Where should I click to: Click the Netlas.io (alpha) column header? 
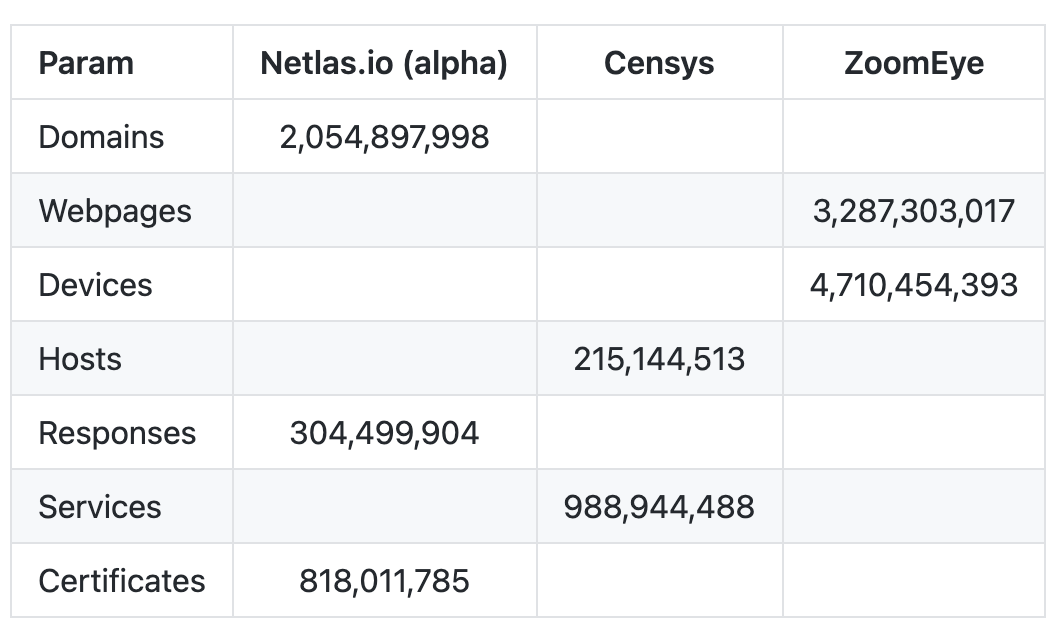pos(384,63)
